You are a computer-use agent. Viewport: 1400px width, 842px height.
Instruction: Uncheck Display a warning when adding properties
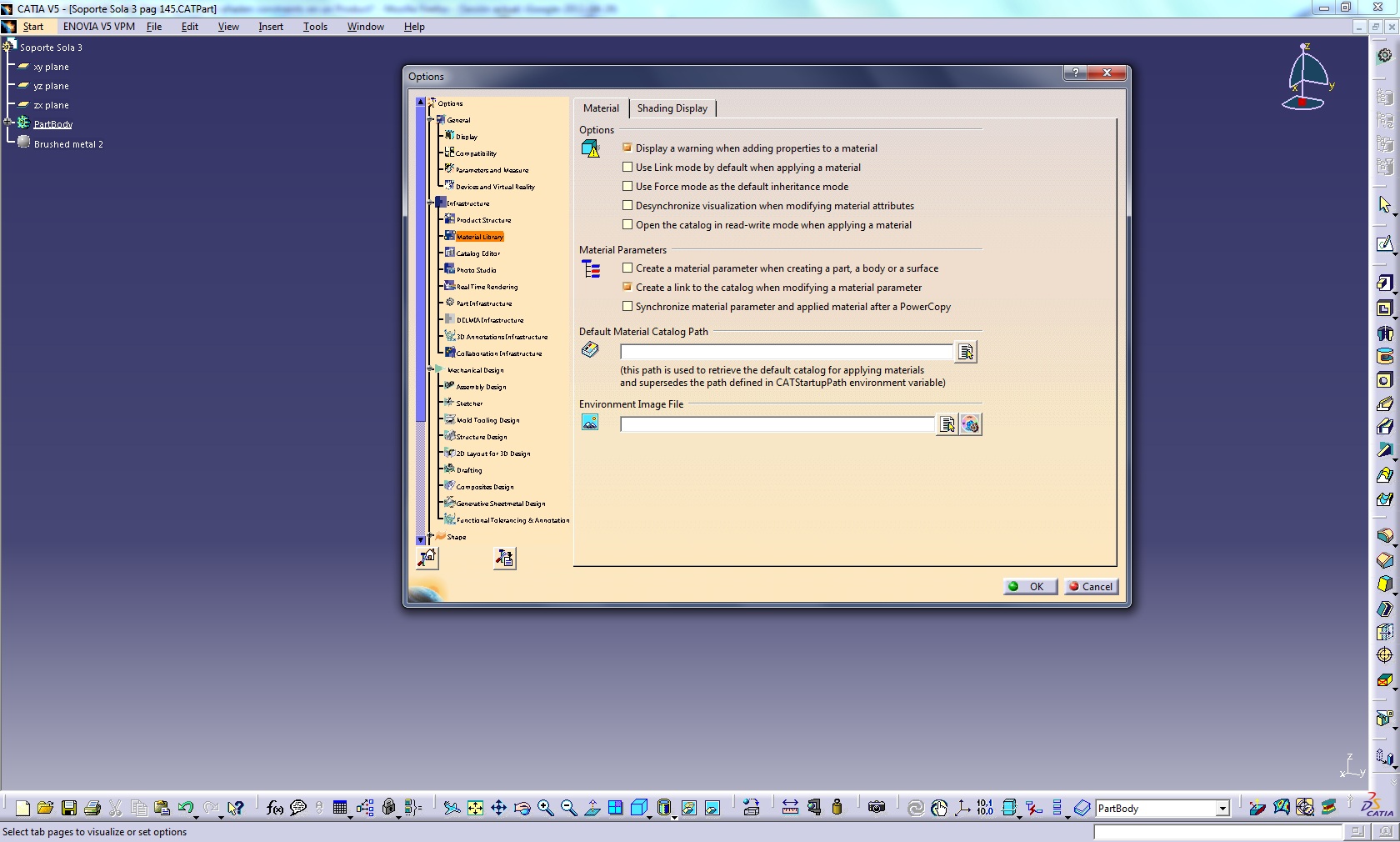point(627,148)
